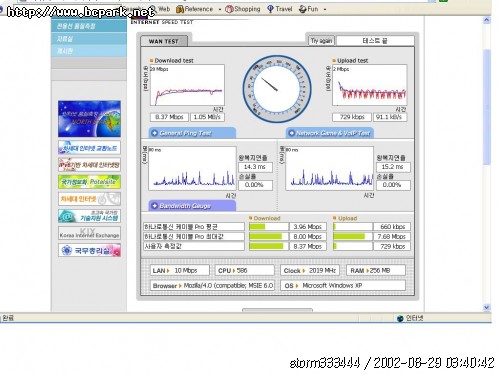Click the North America globe banner

click(89, 119)
